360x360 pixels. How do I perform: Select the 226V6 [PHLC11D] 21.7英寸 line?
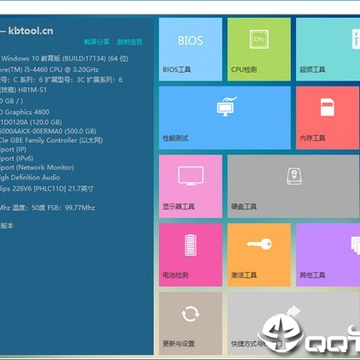pyautogui.click(x=47, y=189)
